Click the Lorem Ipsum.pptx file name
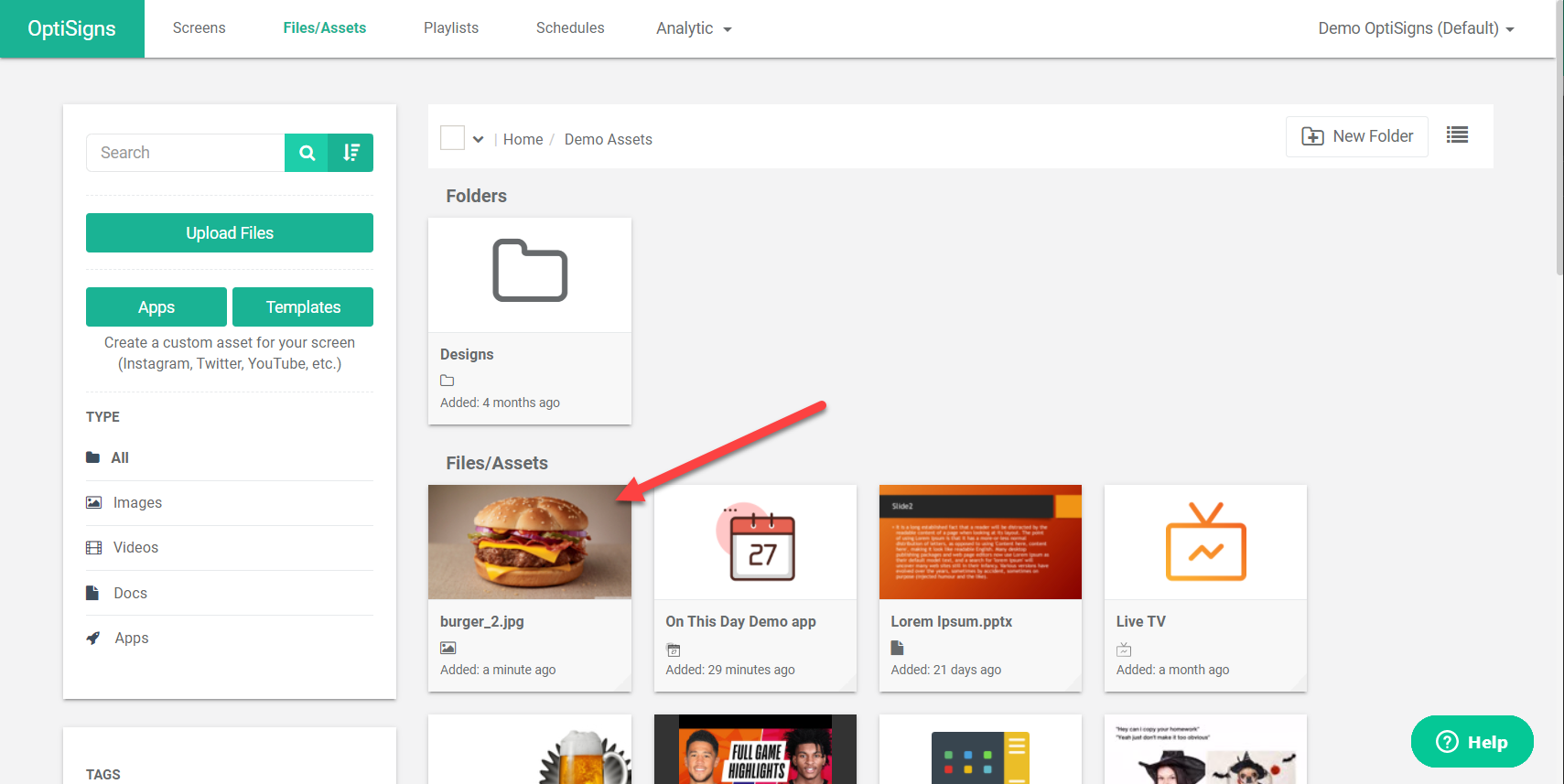 pyautogui.click(x=952, y=621)
